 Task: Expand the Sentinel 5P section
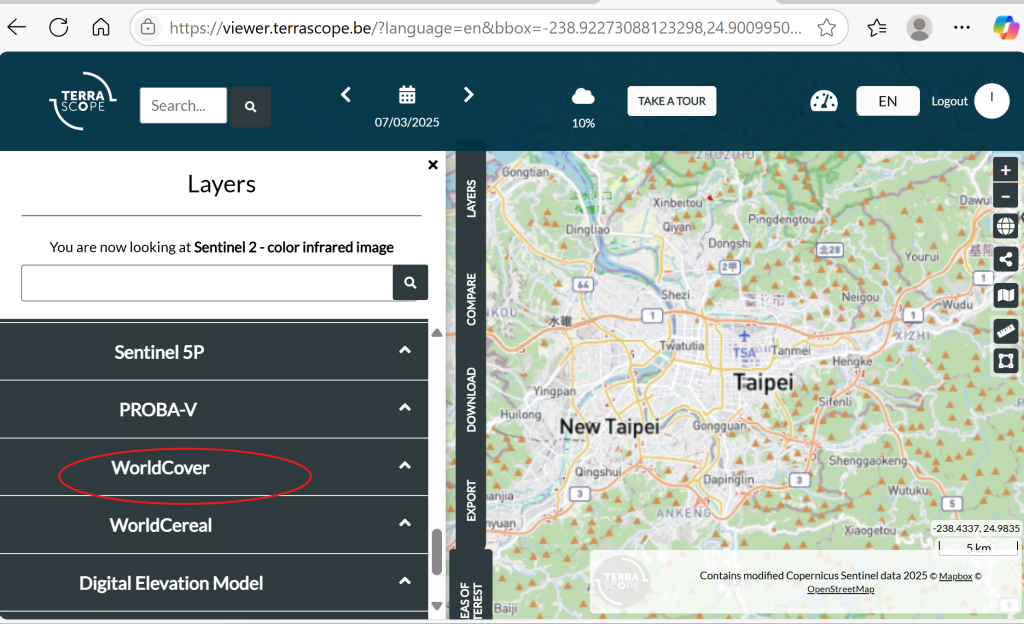(x=214, y=352)
